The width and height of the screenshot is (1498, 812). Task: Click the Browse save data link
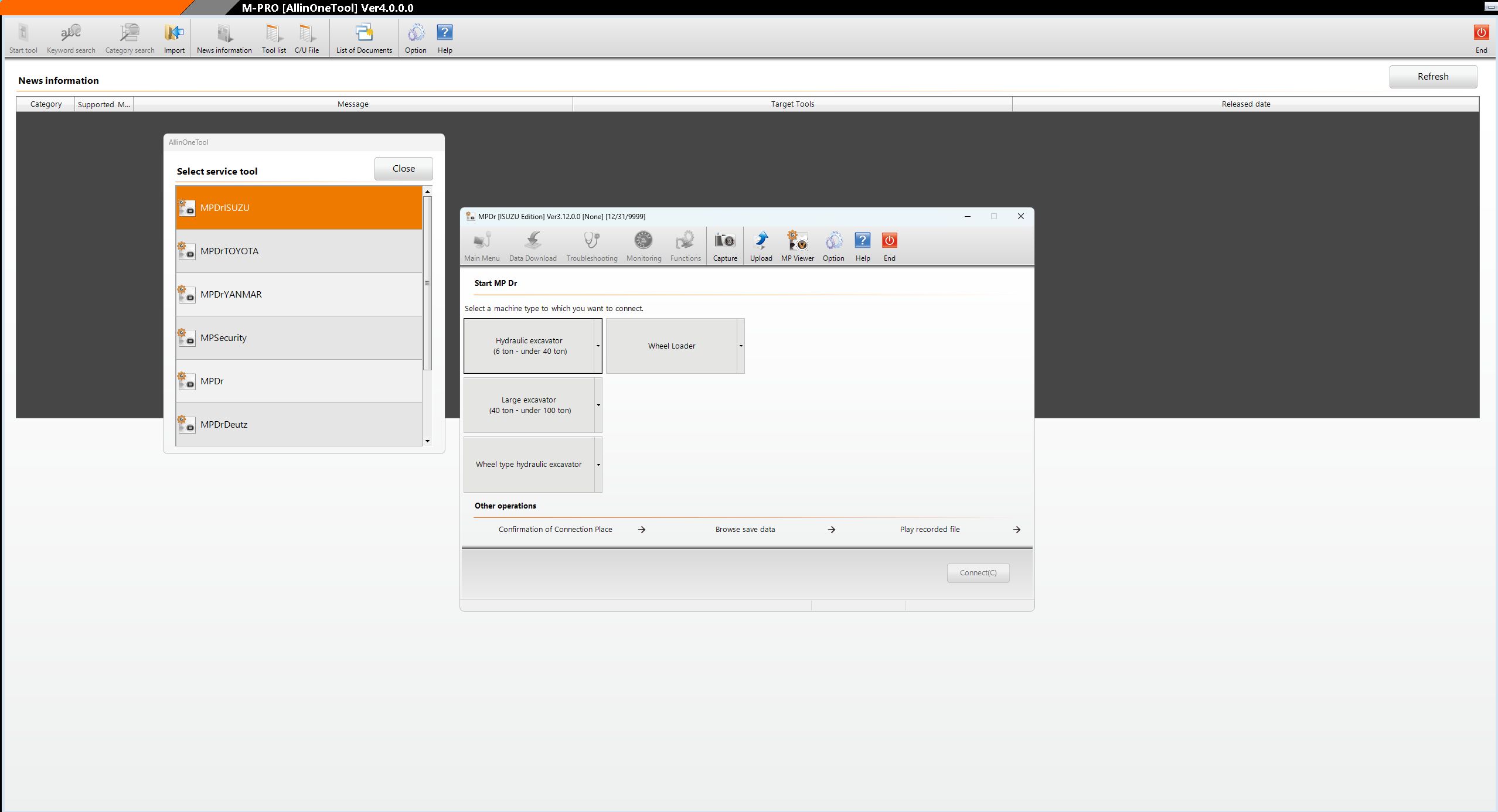tap(745, 530)
